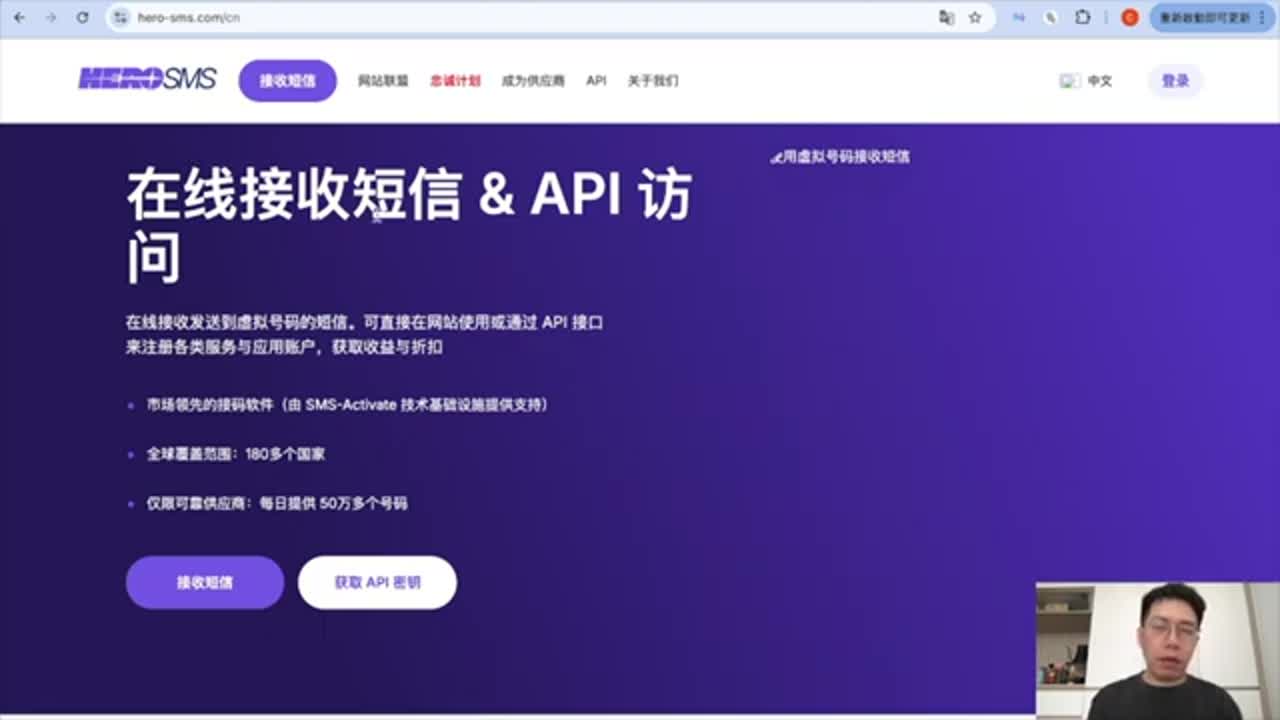Open the 成为供应商 menu item

[x=533, y=81]
